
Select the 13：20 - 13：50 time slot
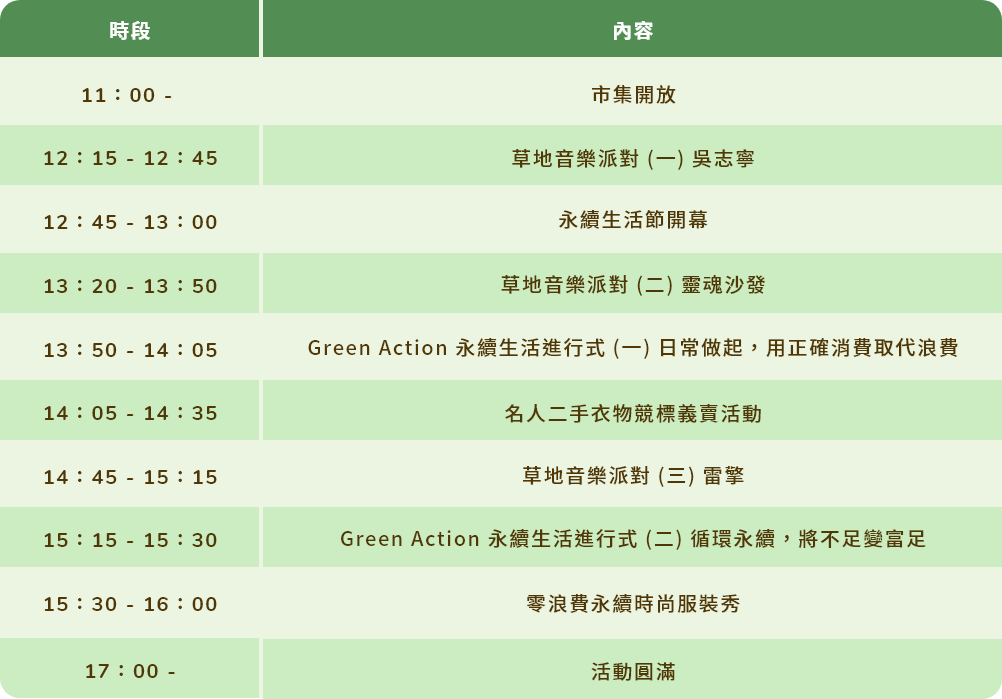(130, 286)
